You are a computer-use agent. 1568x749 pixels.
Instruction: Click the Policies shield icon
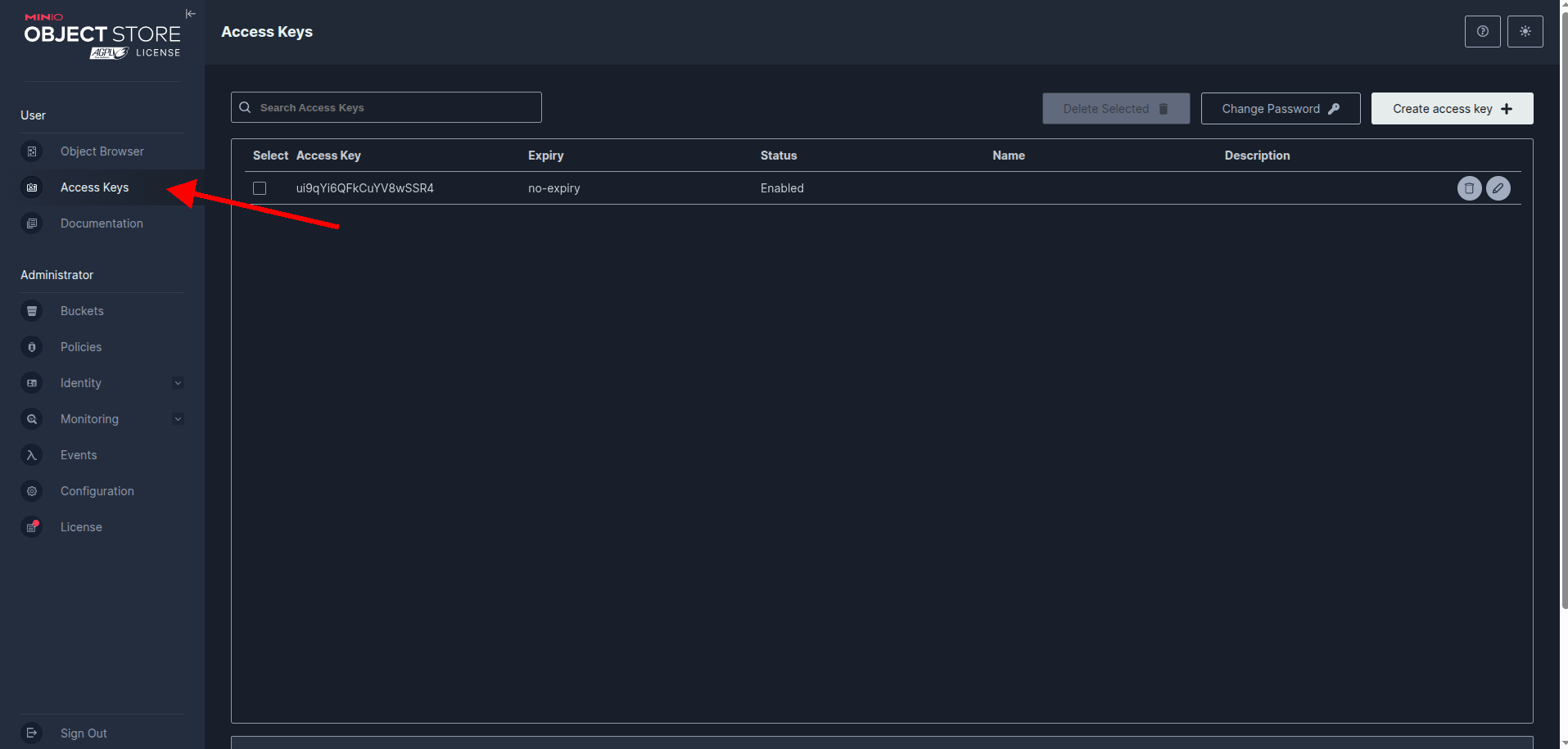tap(32, 347)
